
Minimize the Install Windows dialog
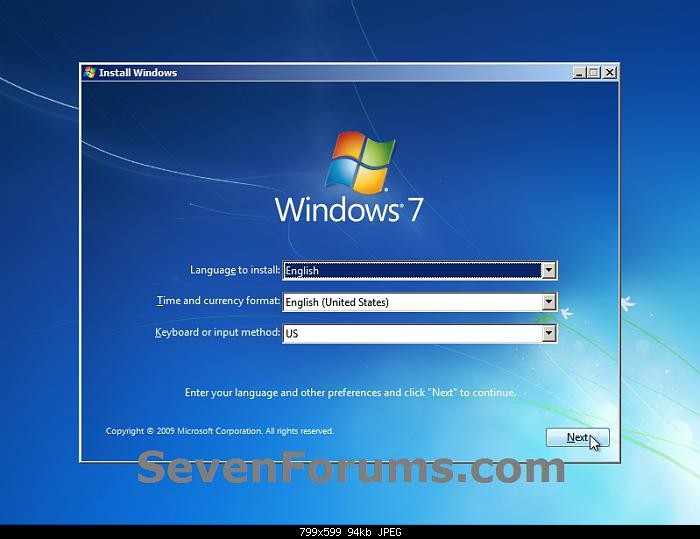click(x=580, y=72)
